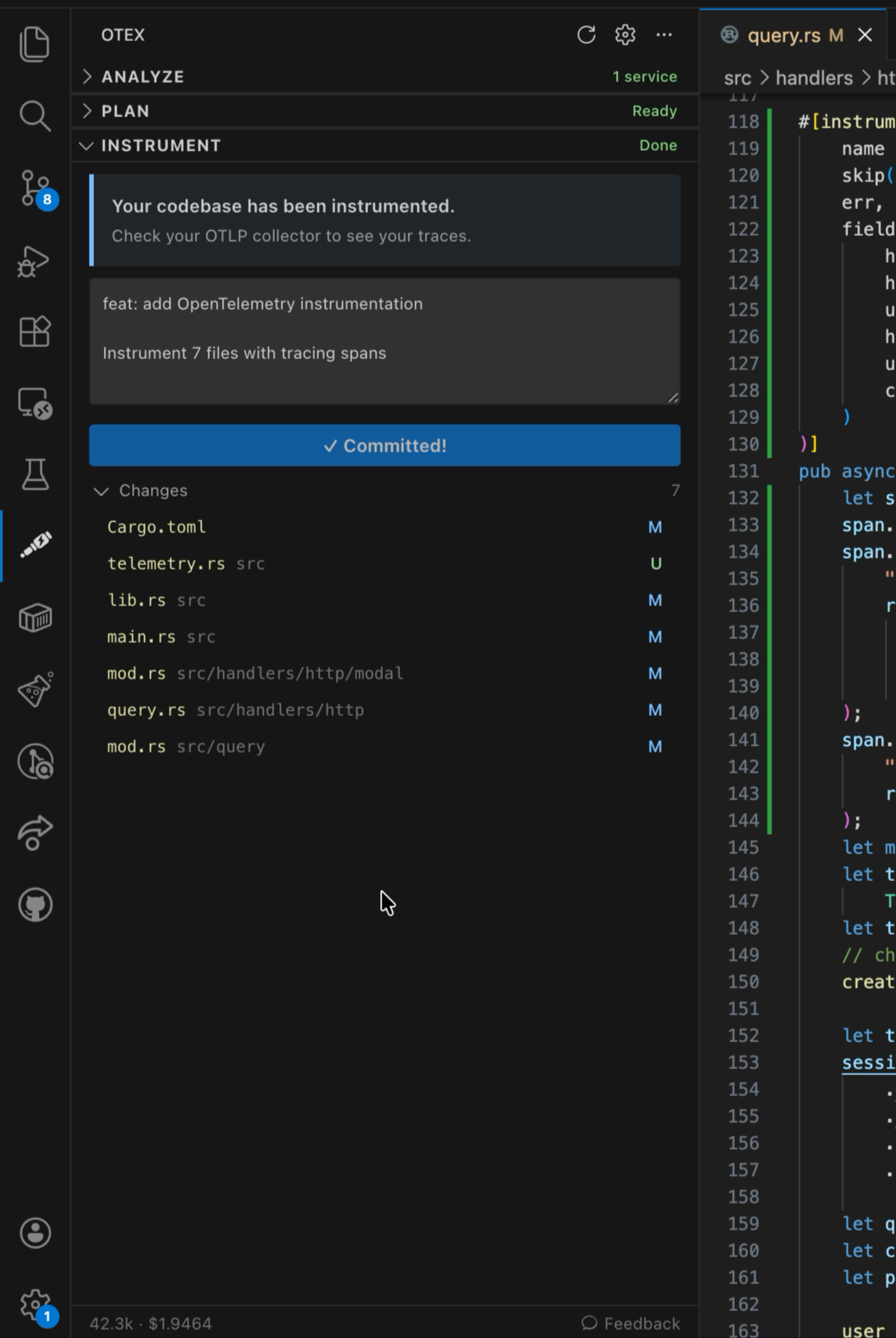This screenshot has height=1338, width=896.
Task: Click the handlers breadcrumb segment
Action: pyautogui.click(x=814, y=78)
